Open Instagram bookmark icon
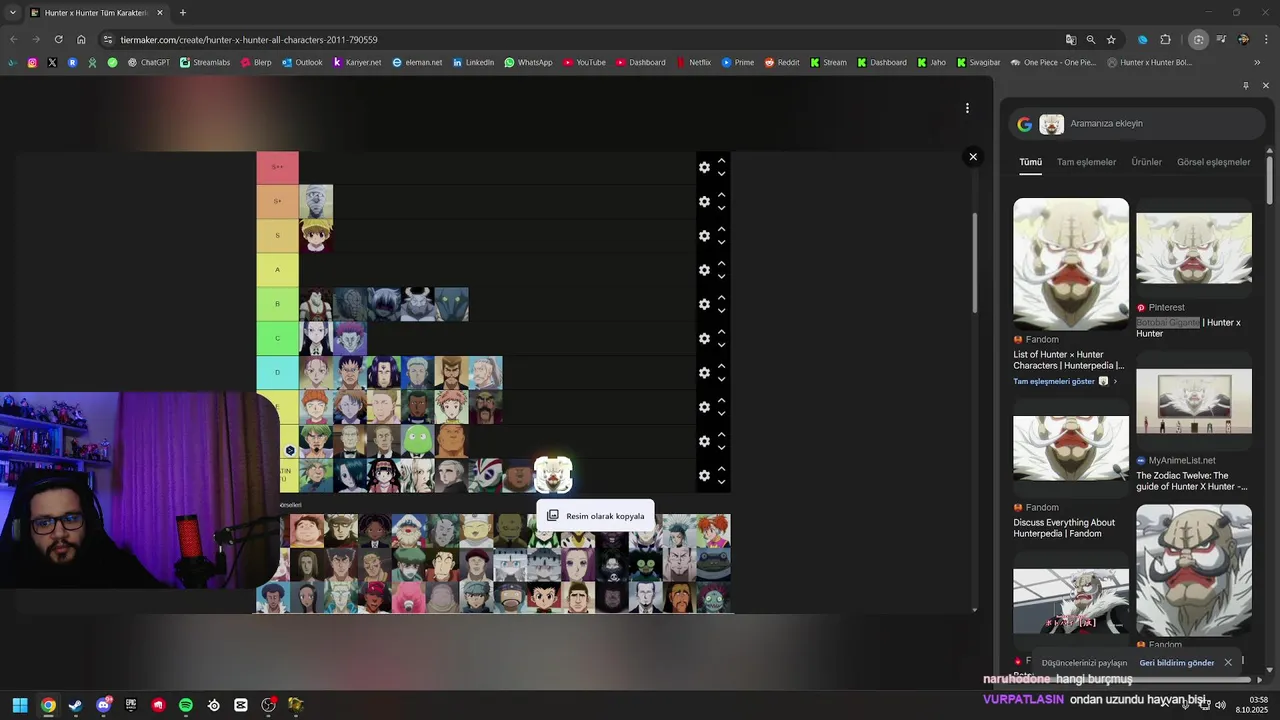This screenshot has height=720, width=1280. point(32,62)
